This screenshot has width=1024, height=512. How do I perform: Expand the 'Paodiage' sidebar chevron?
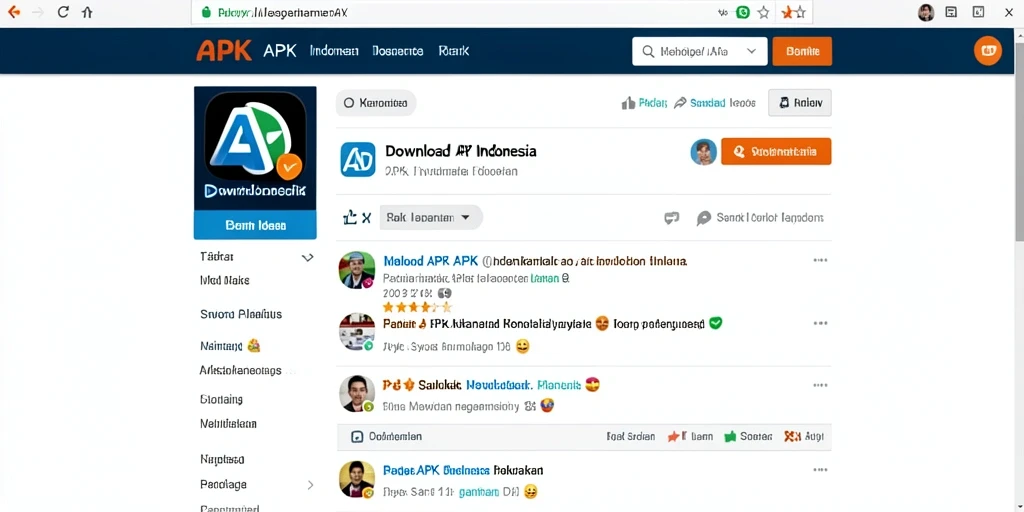pyautogui.click(x=310, y=485)
